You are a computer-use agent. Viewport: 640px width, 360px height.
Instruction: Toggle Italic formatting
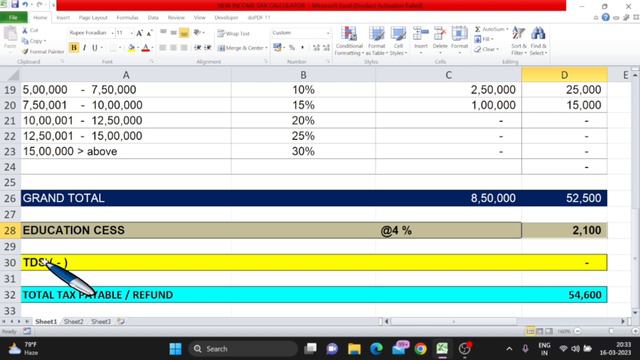(x=84, y=48)
